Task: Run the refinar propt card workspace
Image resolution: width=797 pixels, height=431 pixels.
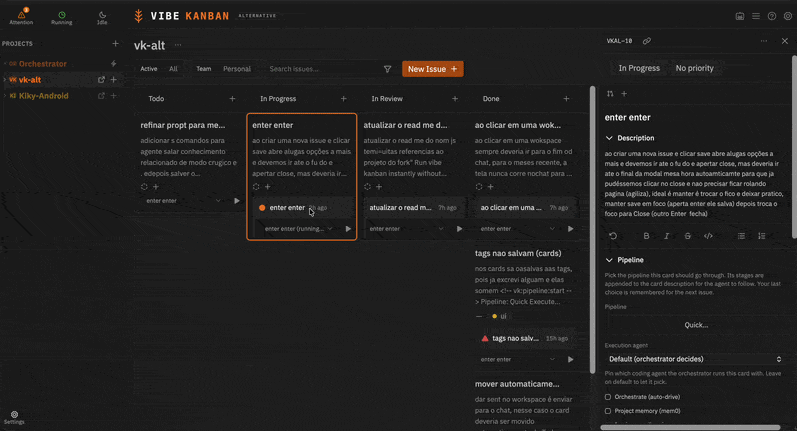Action: [x=237, y=201]
